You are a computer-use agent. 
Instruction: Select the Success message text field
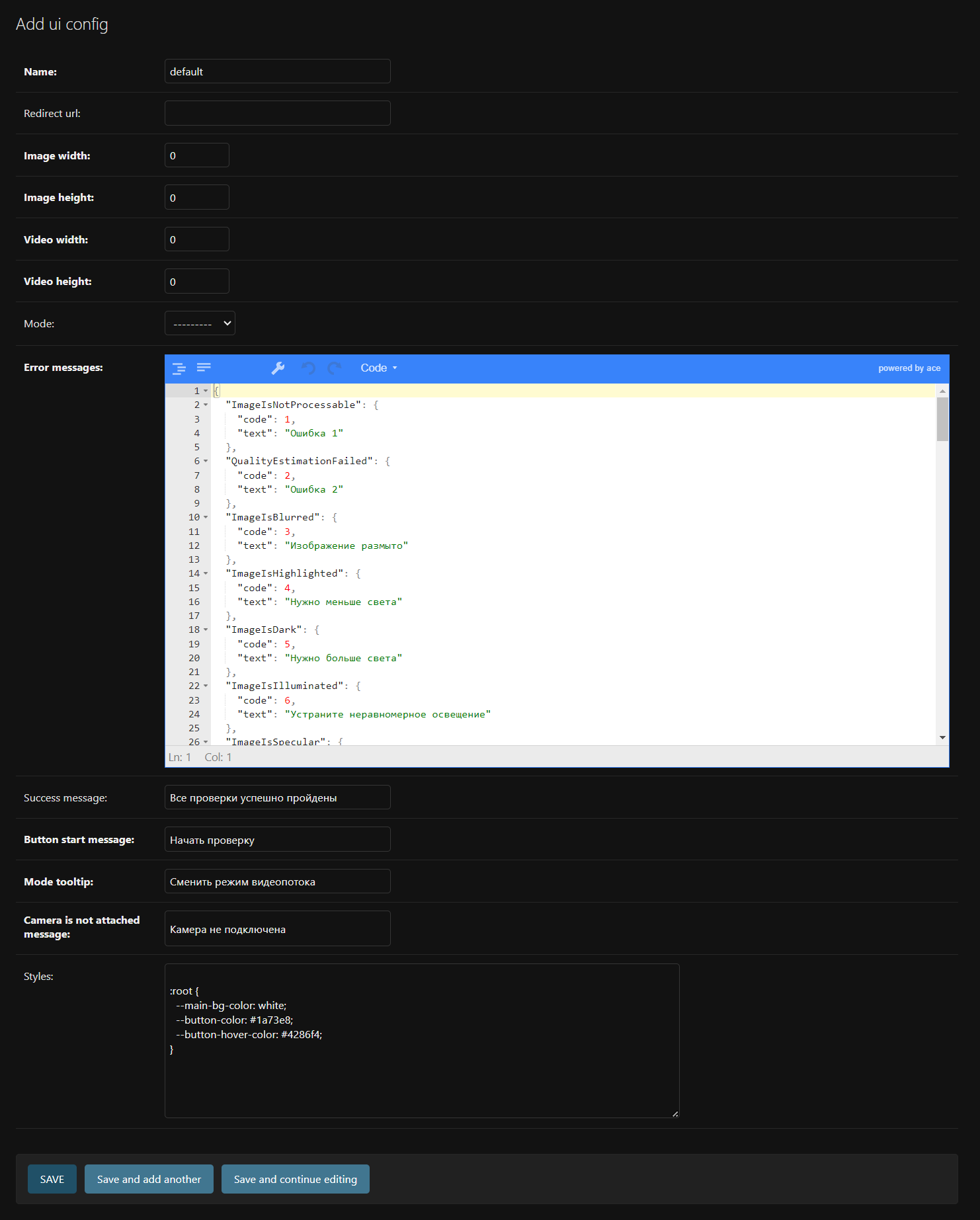277,797
